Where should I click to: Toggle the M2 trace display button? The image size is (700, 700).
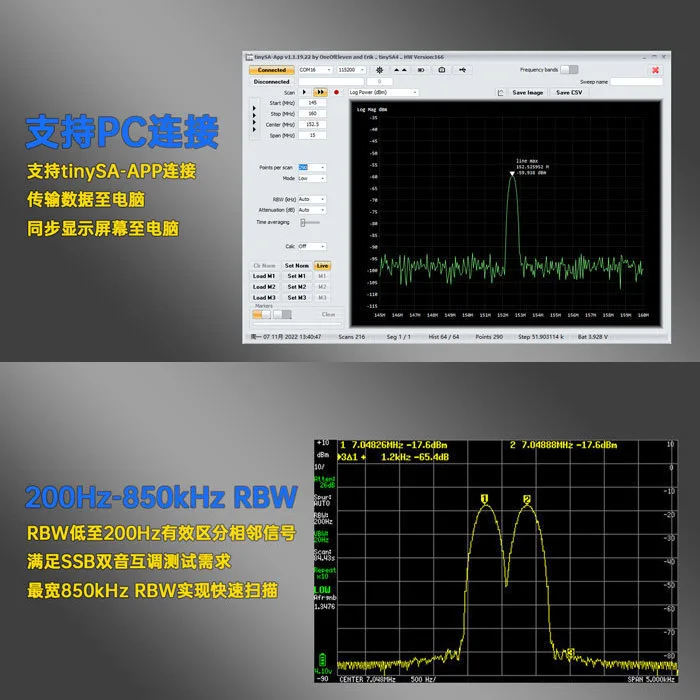tap(322, 287)
